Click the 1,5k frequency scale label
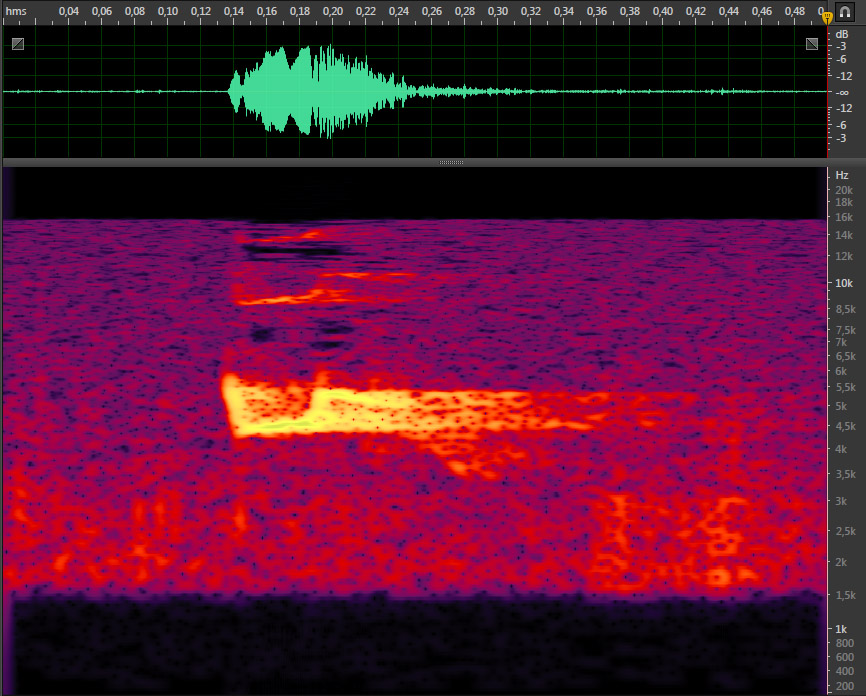The image size is (866, 696). tap(846, 595)
